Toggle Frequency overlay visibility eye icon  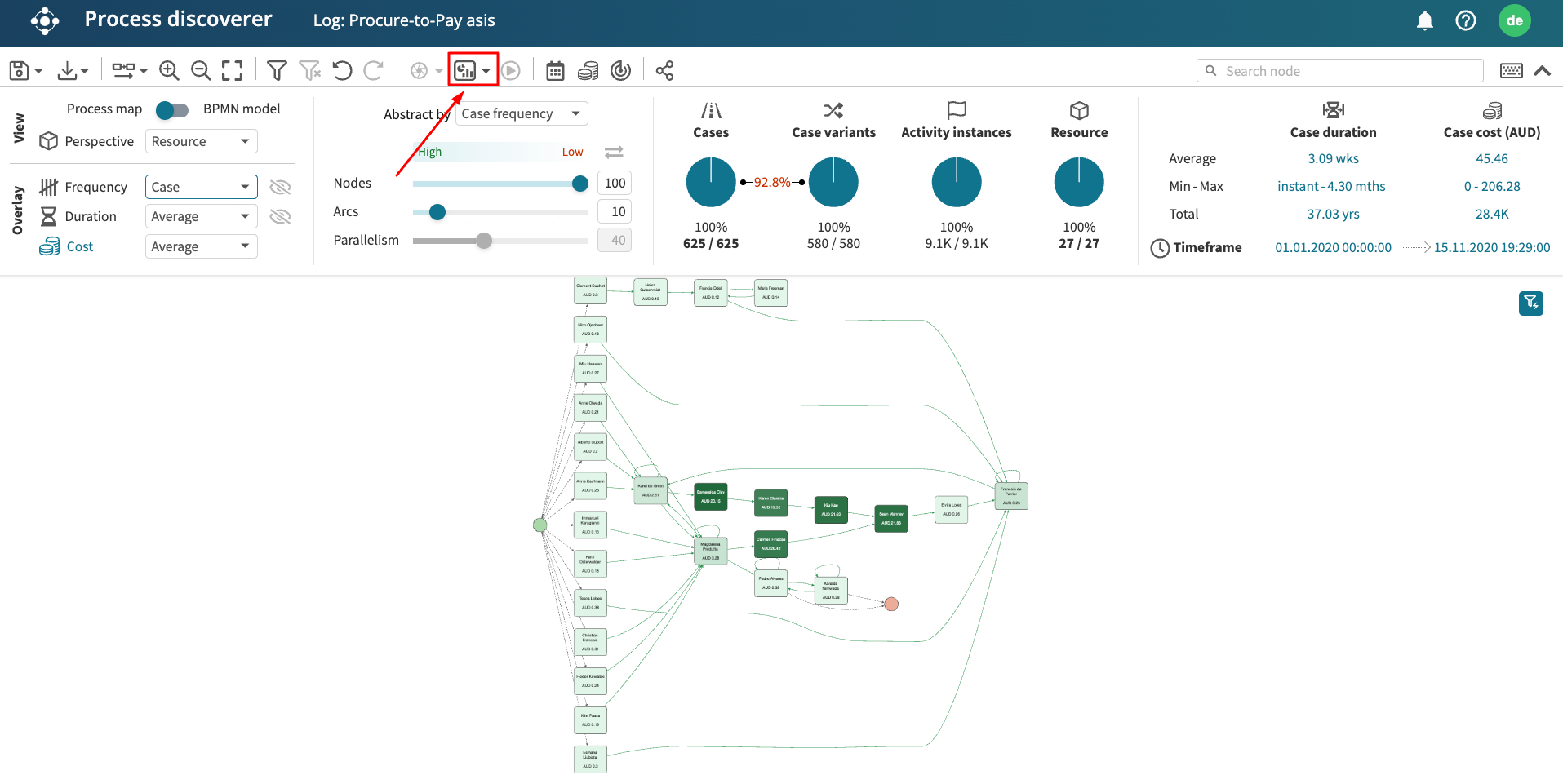(x=280, y=188)
